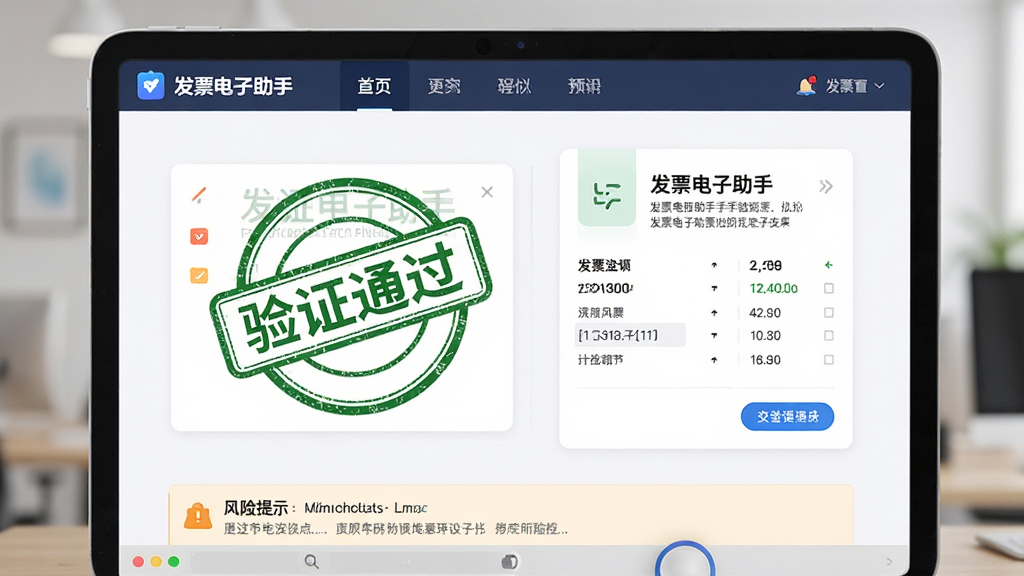
Task: Click the yellow window minimize dot
Action: point(156,562)
